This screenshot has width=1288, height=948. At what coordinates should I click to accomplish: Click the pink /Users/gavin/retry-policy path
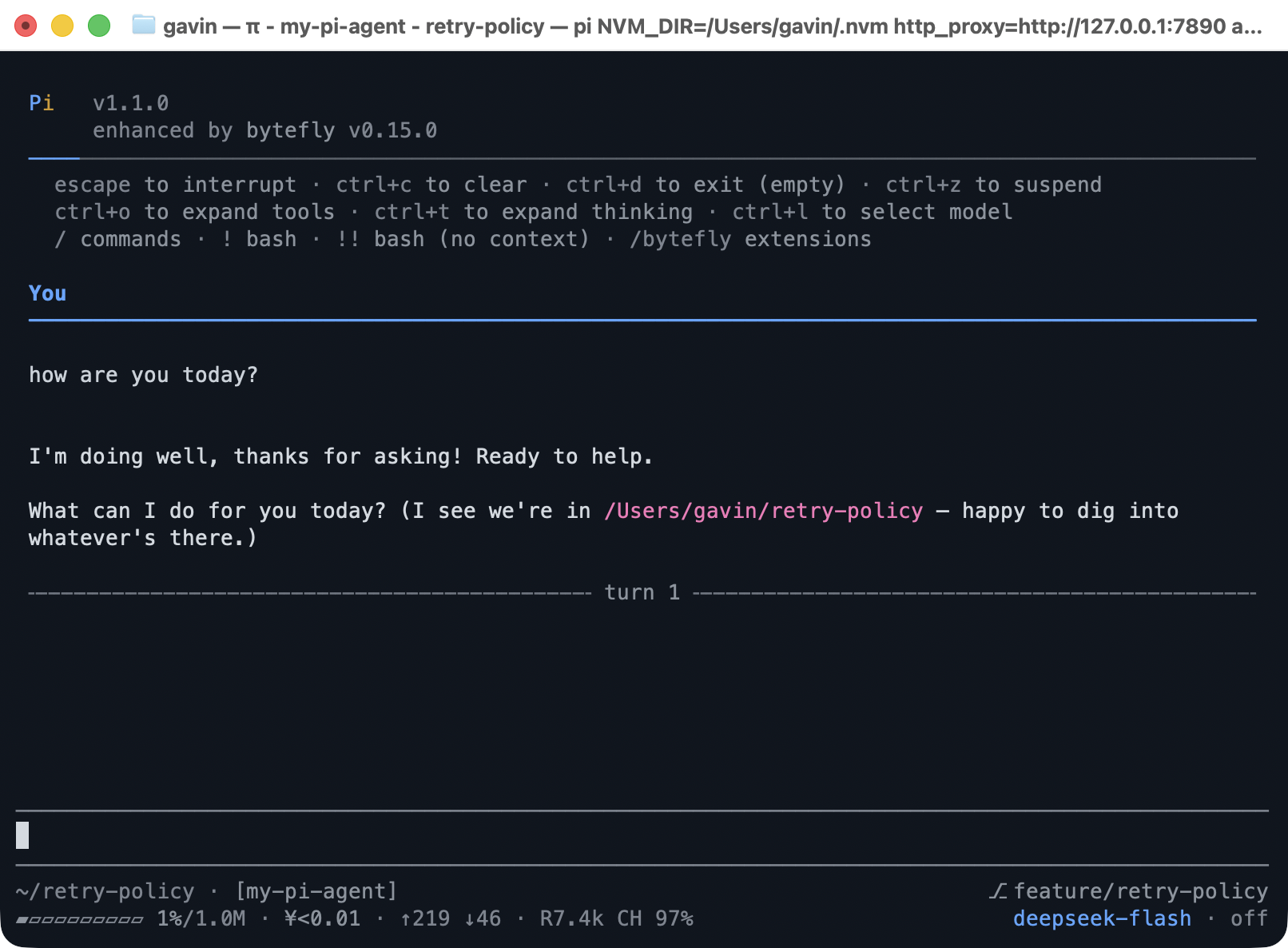pyautogui.click(x=764, y=511)
